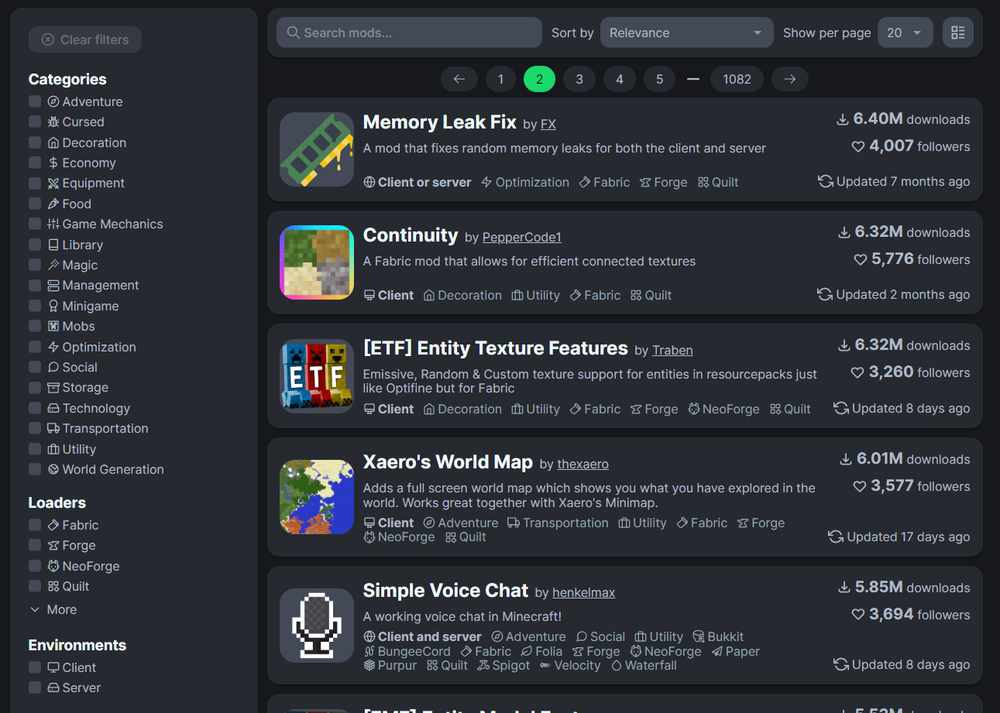The image size is (1000, 713).
Task: Open Memory Leak Fix mod icon
Action: pyautogui.click(x=317, y=149)
